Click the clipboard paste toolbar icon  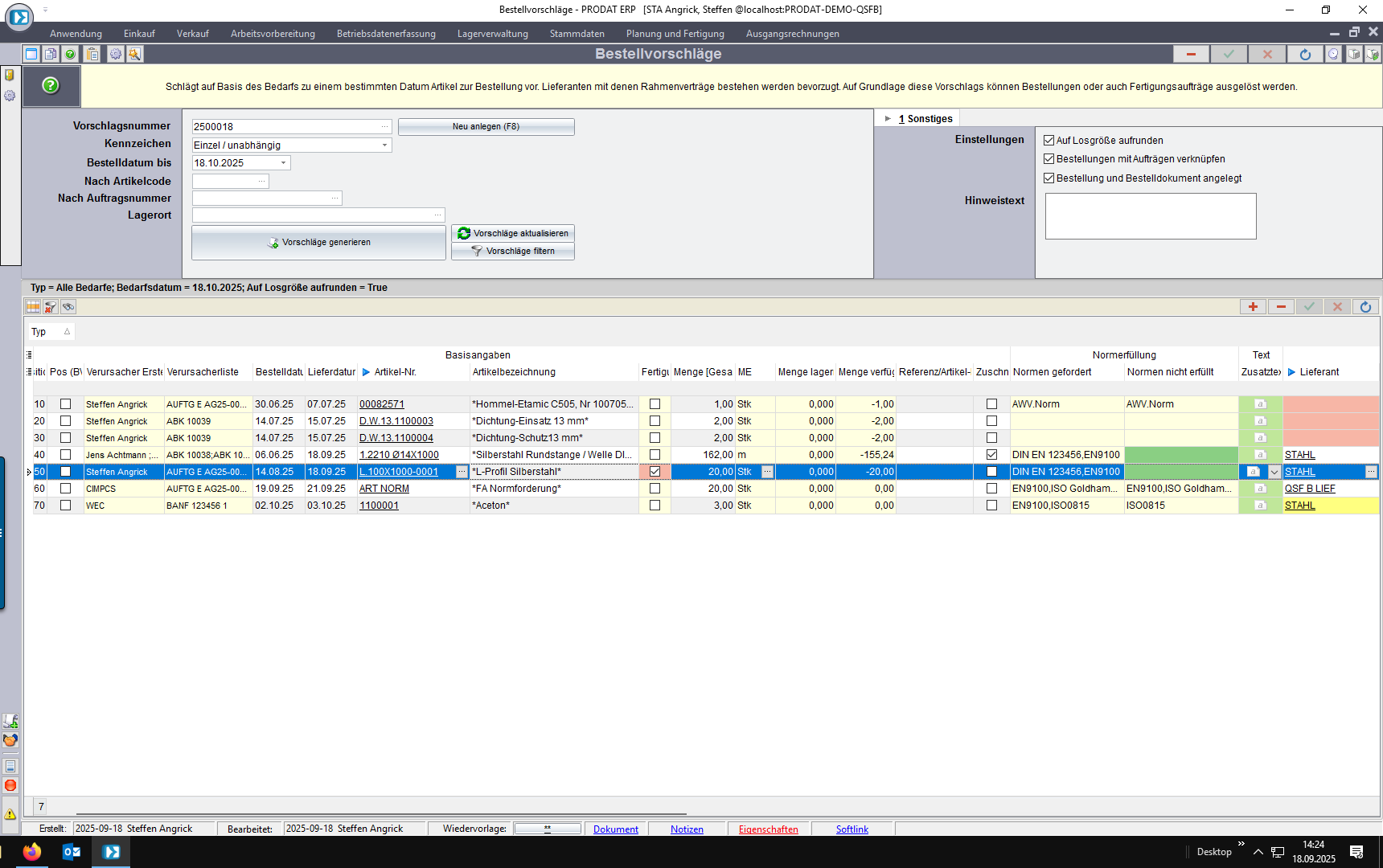point(92,54)
